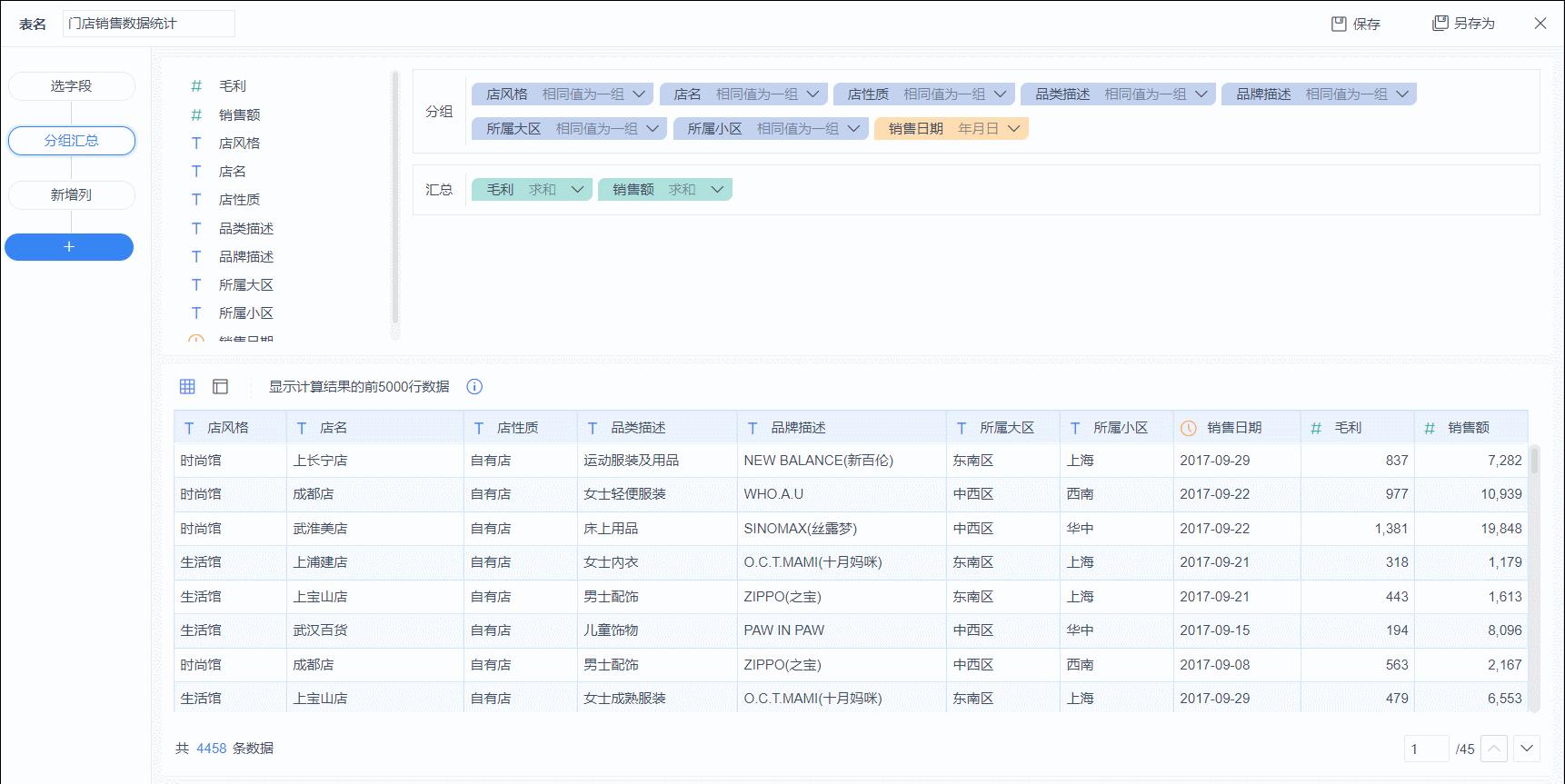
Task: Click the Save (保存) icon button
Action: coord(1339,24)
